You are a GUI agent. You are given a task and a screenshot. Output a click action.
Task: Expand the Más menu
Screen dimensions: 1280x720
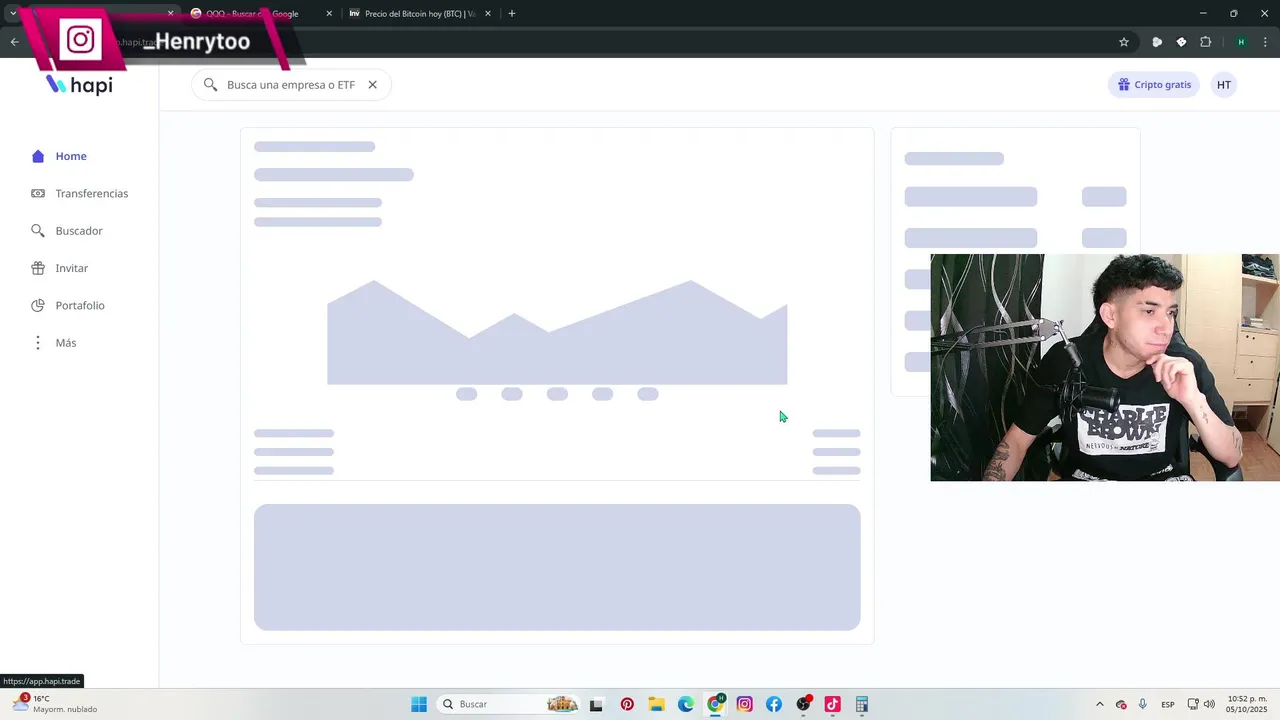(x=53, y=343)
